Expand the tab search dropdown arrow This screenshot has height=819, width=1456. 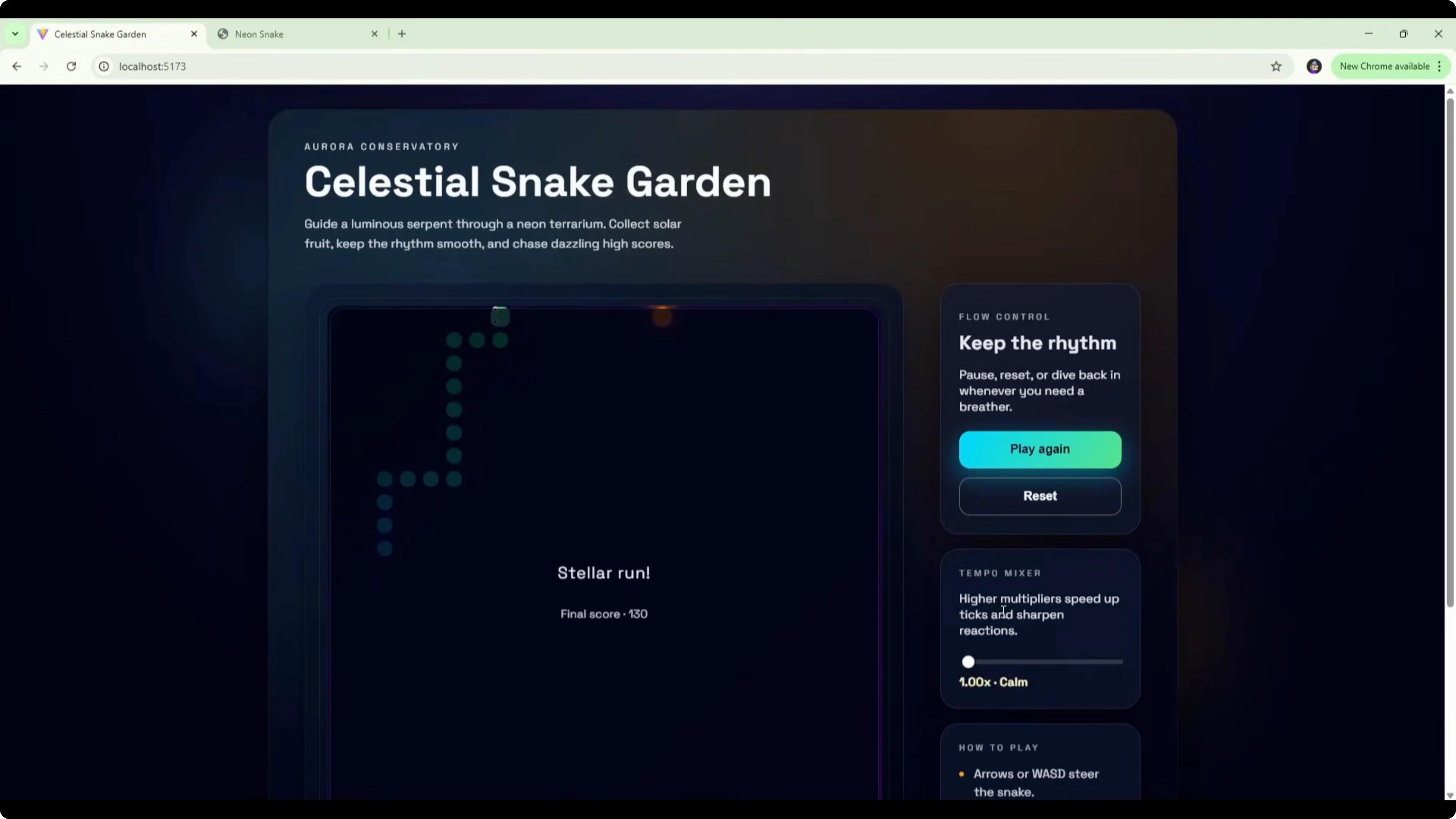point(15,34)
